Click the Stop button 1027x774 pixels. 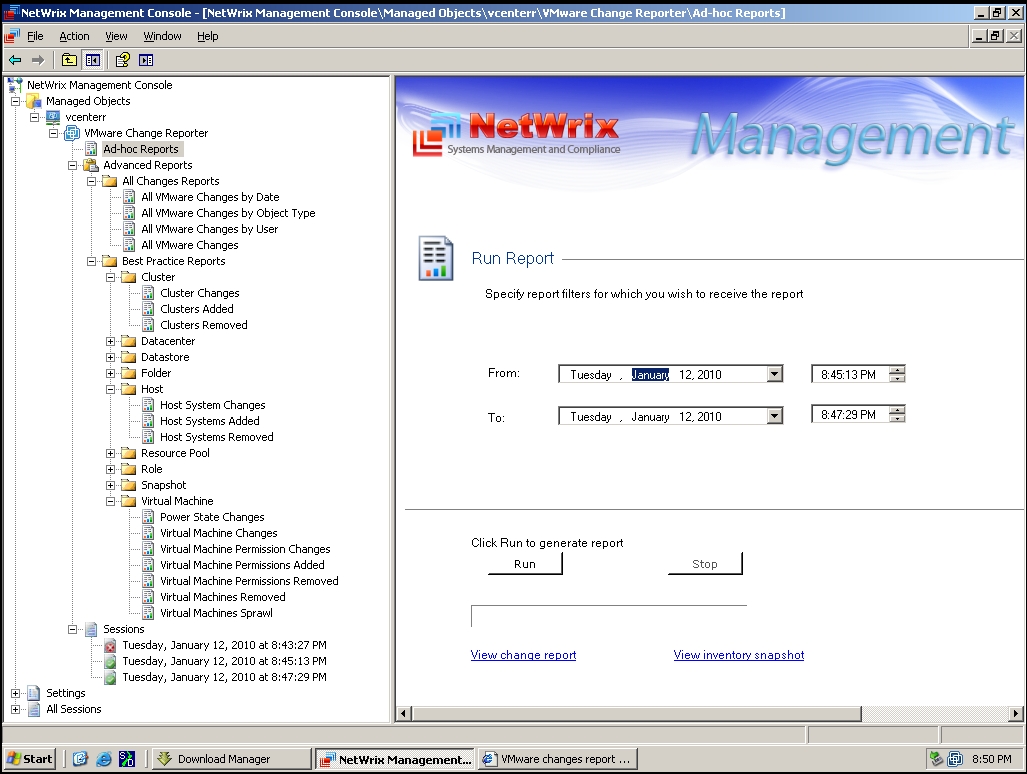pyautogui.click(x=705, y=564)
